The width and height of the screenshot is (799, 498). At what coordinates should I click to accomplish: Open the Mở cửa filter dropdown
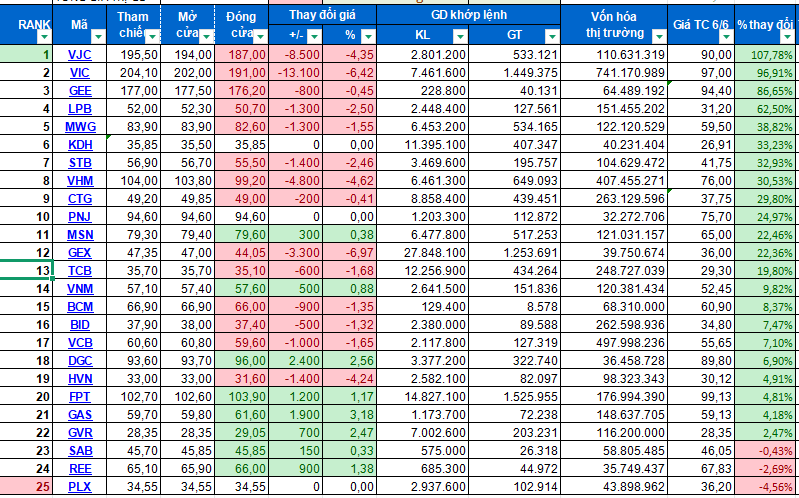tap(206, 37)
